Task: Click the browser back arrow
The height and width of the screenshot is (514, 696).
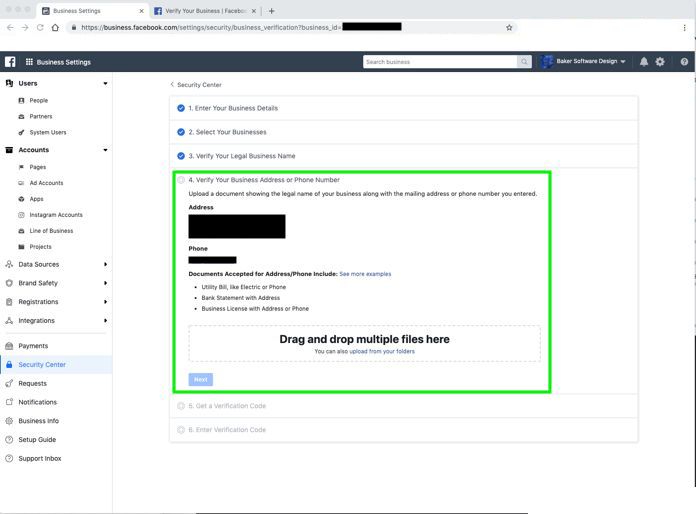Action: 10,28
